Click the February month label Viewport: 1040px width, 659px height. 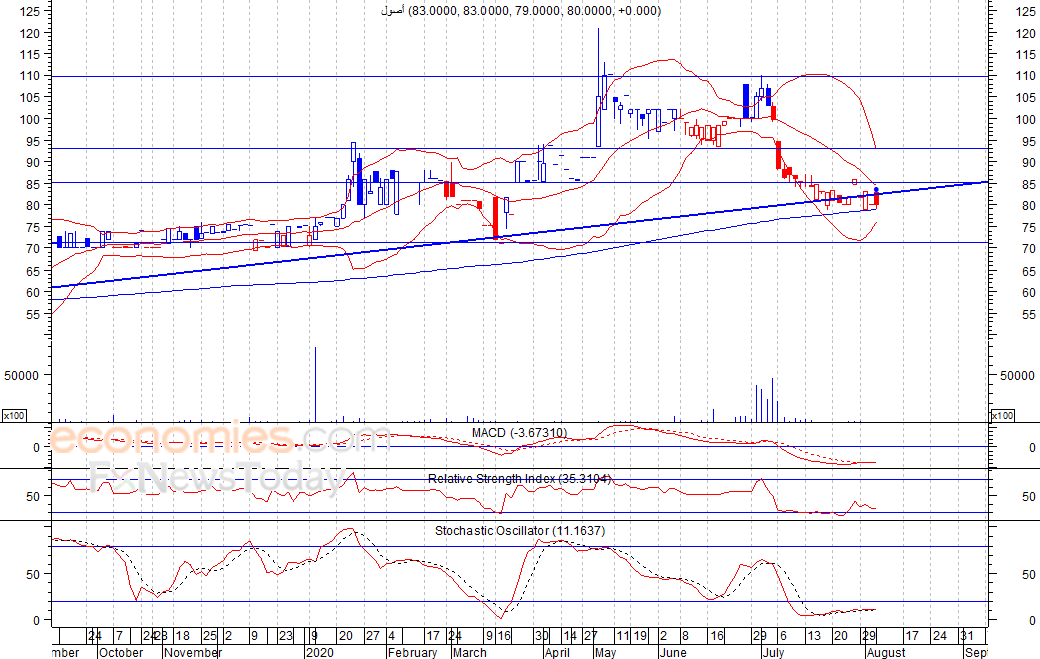(x=413, y=652)
